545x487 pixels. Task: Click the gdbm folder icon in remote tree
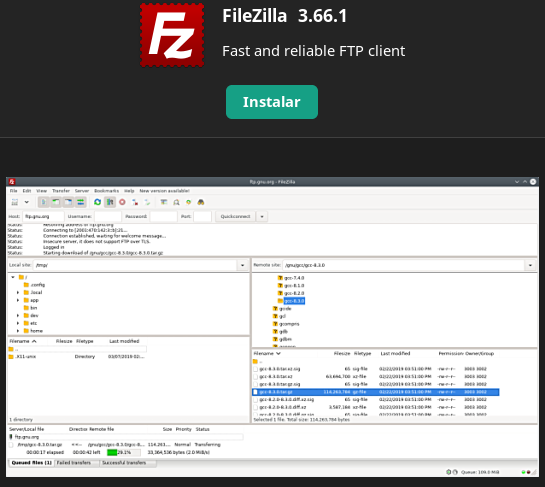click(x=275, y=339)
